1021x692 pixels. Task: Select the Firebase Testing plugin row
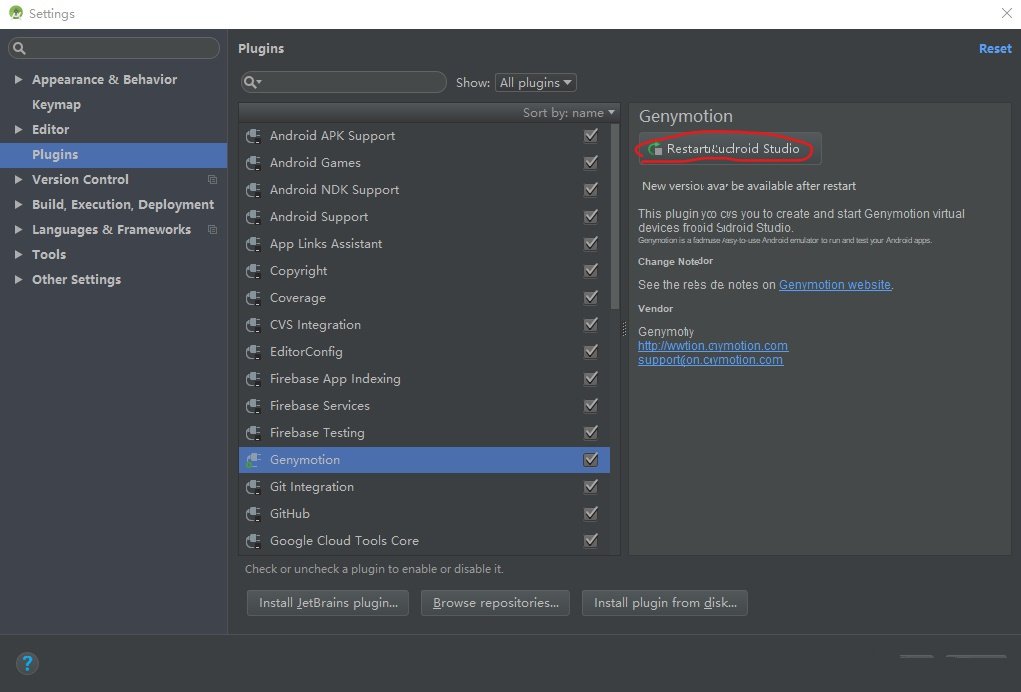coord(424,433)
